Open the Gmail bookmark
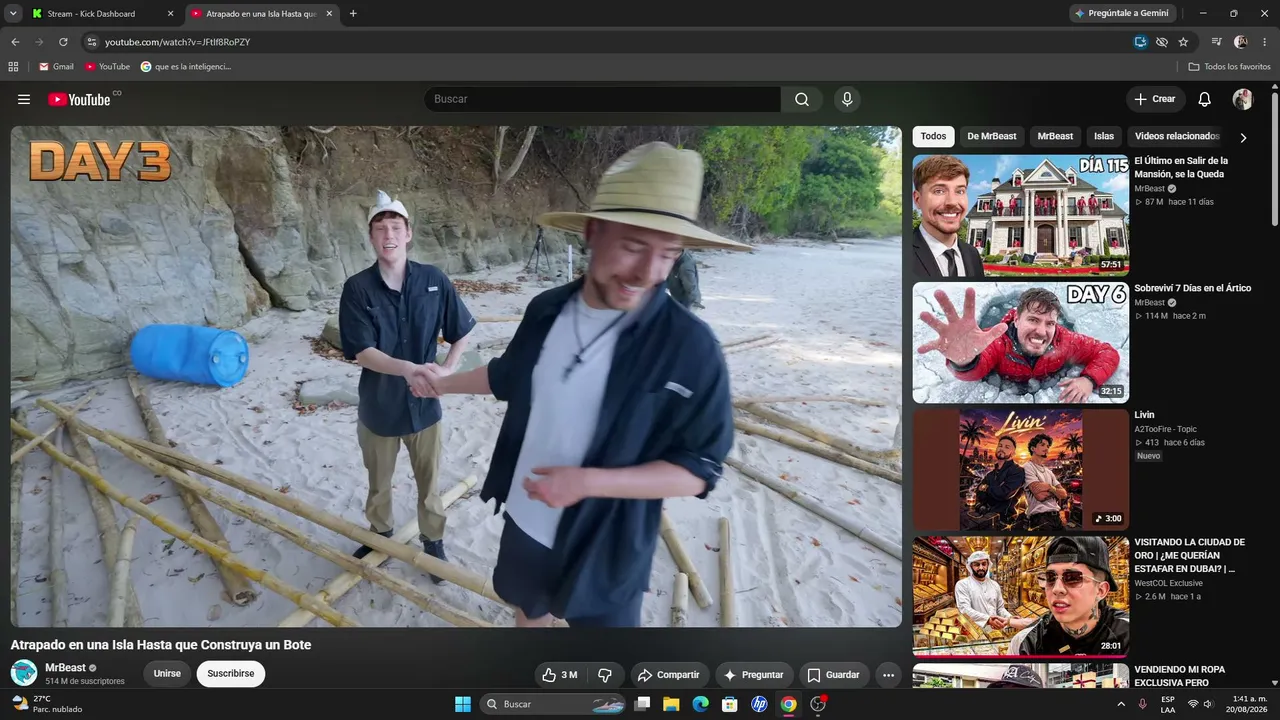The width and height of the screenshot is (1280, 720). pos(56,67)
